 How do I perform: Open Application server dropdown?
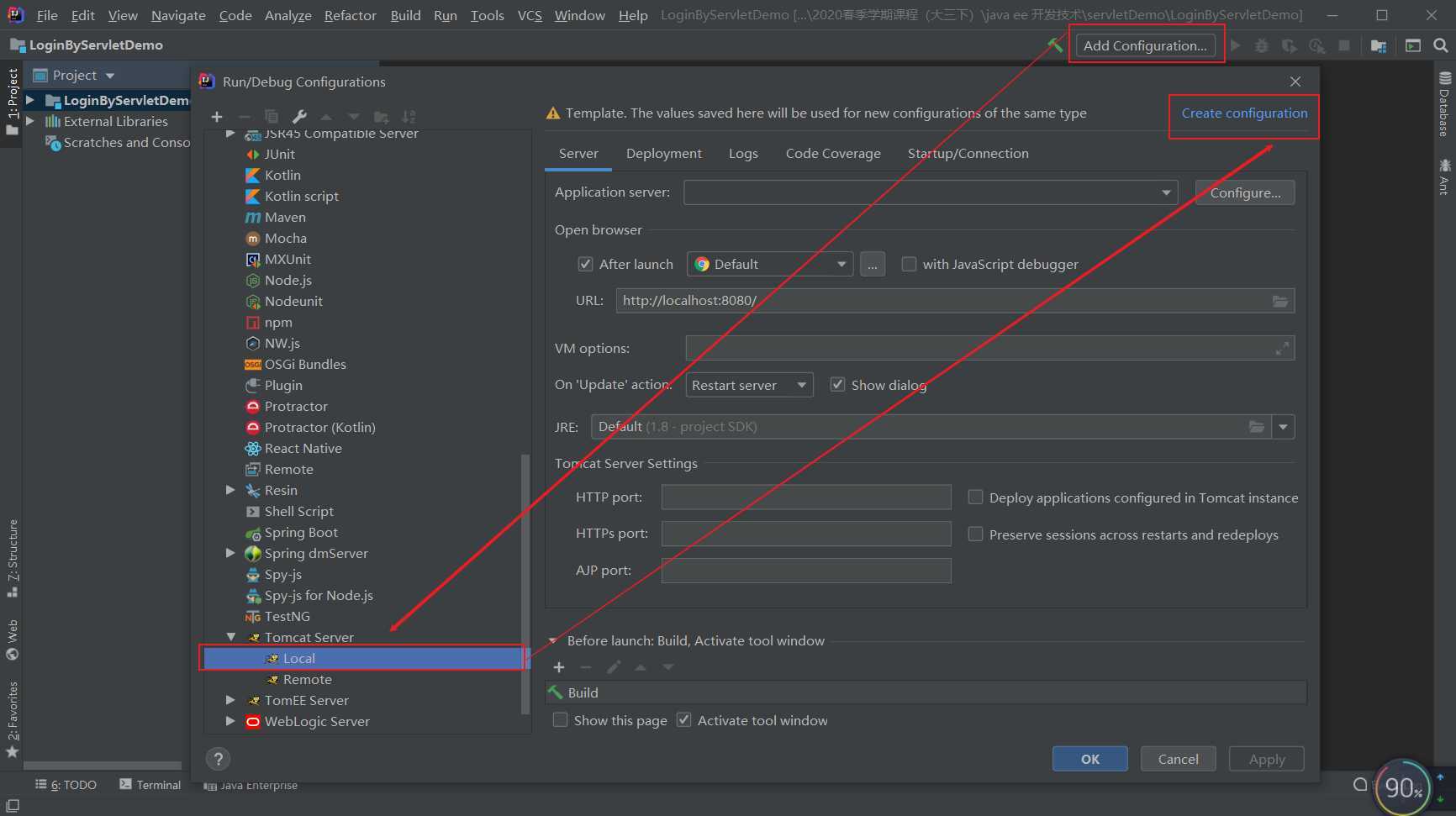[931, 192]
